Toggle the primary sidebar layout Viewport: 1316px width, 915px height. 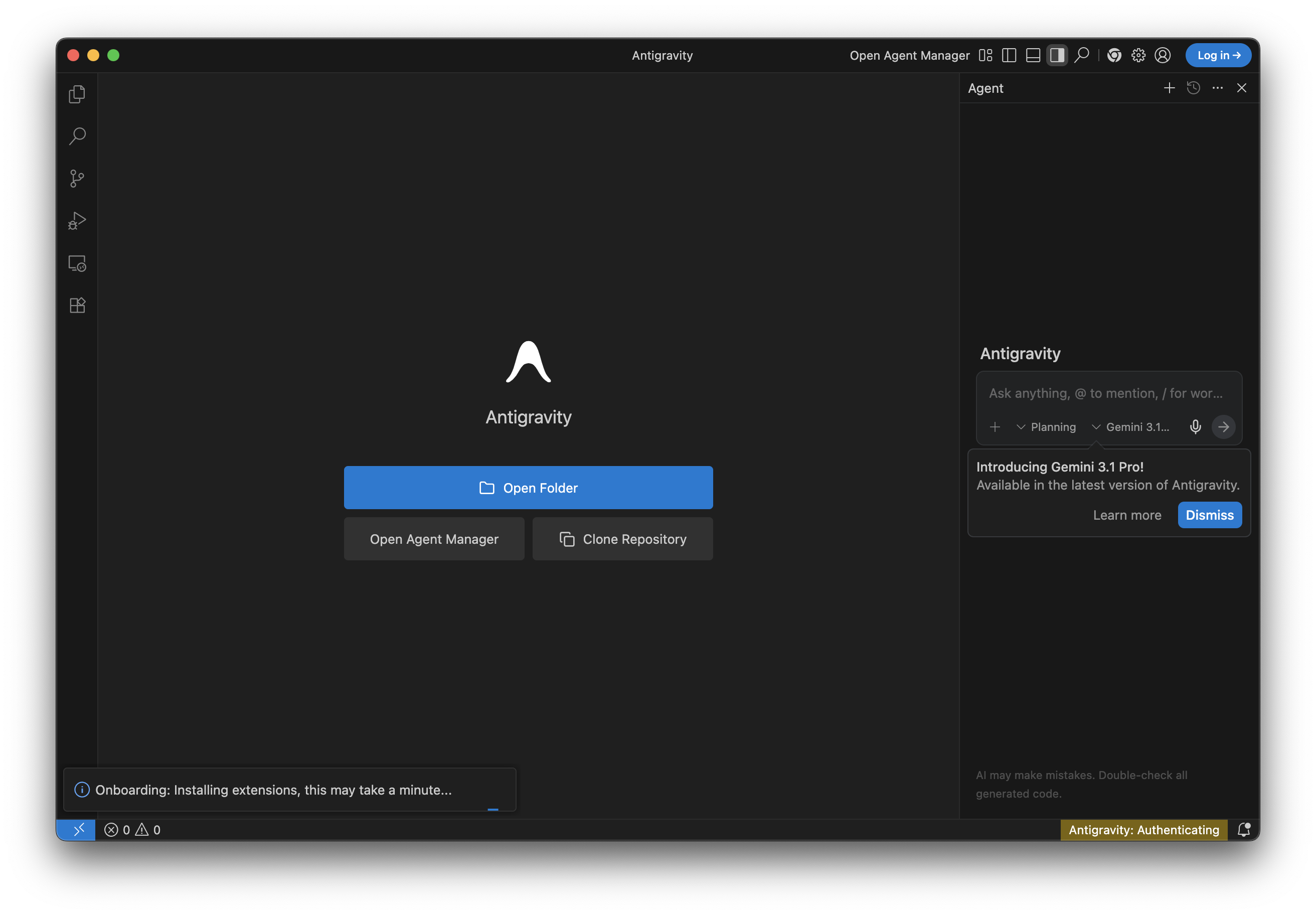pyautogui.click(x=1009, y=55)
